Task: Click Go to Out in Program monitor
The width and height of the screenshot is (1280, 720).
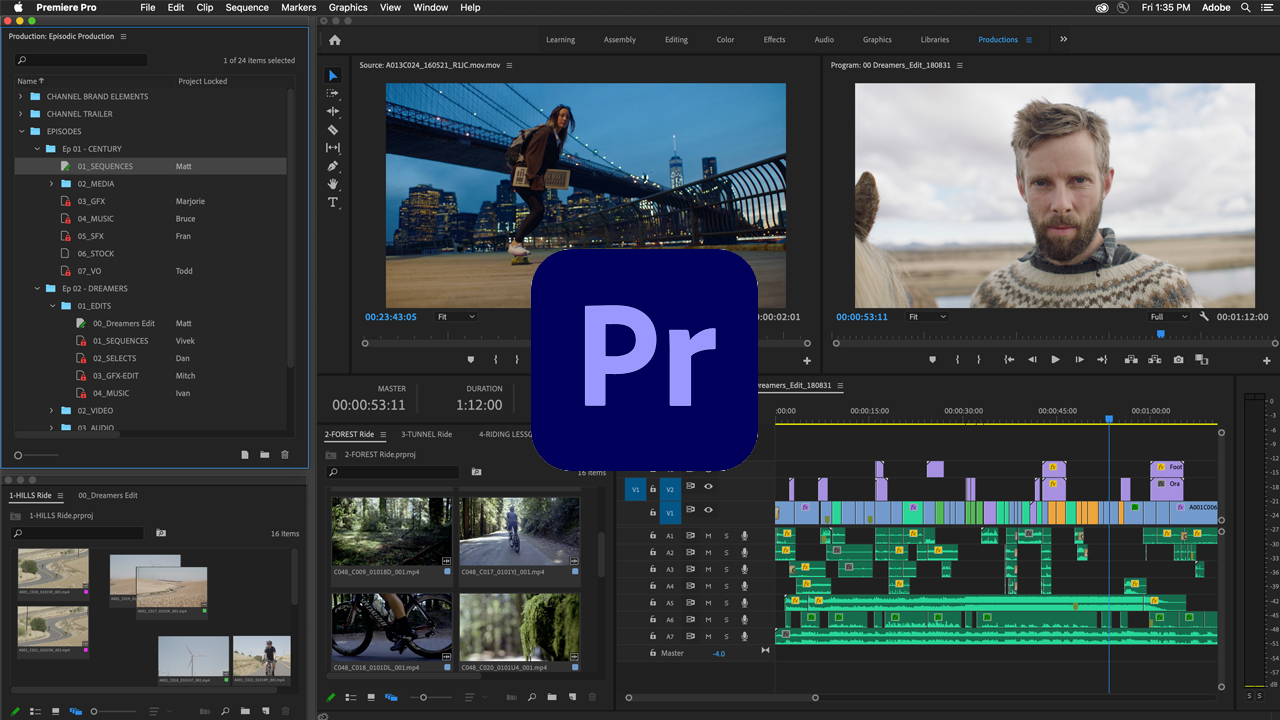Action: pos(1102,360)
